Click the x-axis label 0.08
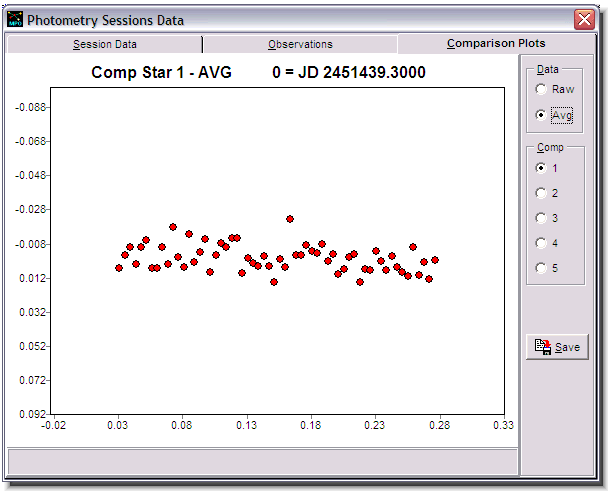This screenshot has height=492, width=611. [x=182, y=425]
